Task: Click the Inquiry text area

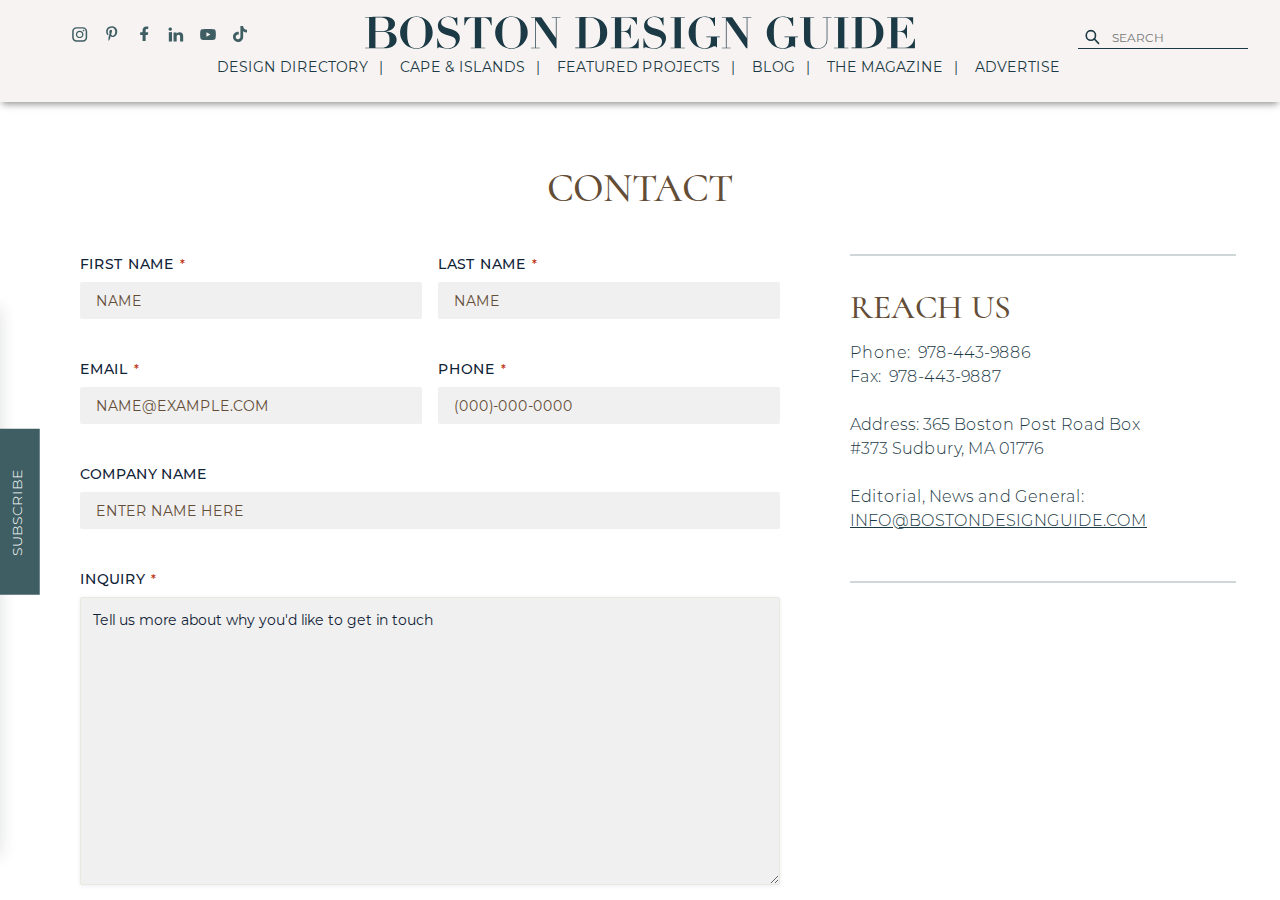Action: tap(430, 741)
